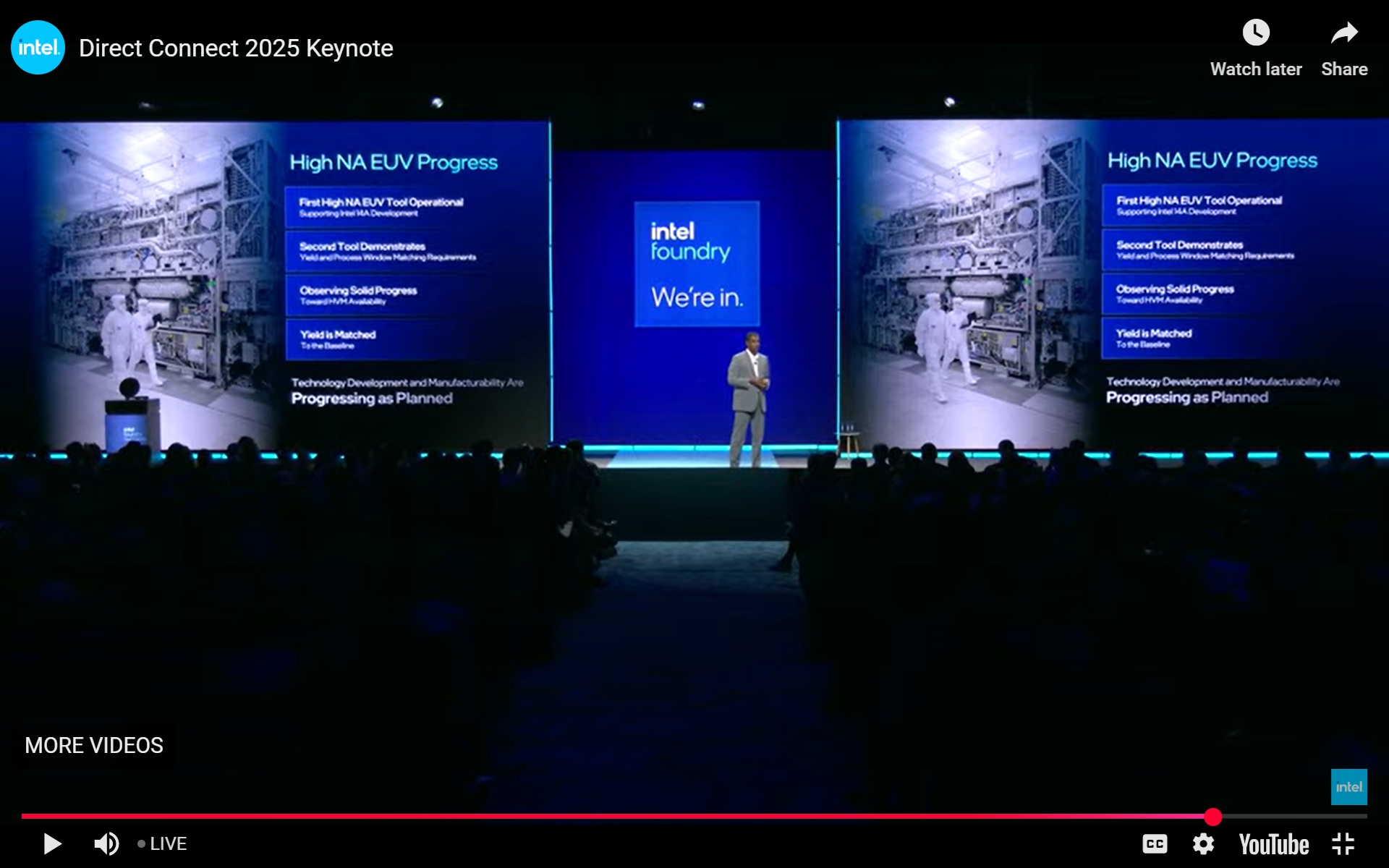Expand the MORE VIDEOS panel

point(94,745)
